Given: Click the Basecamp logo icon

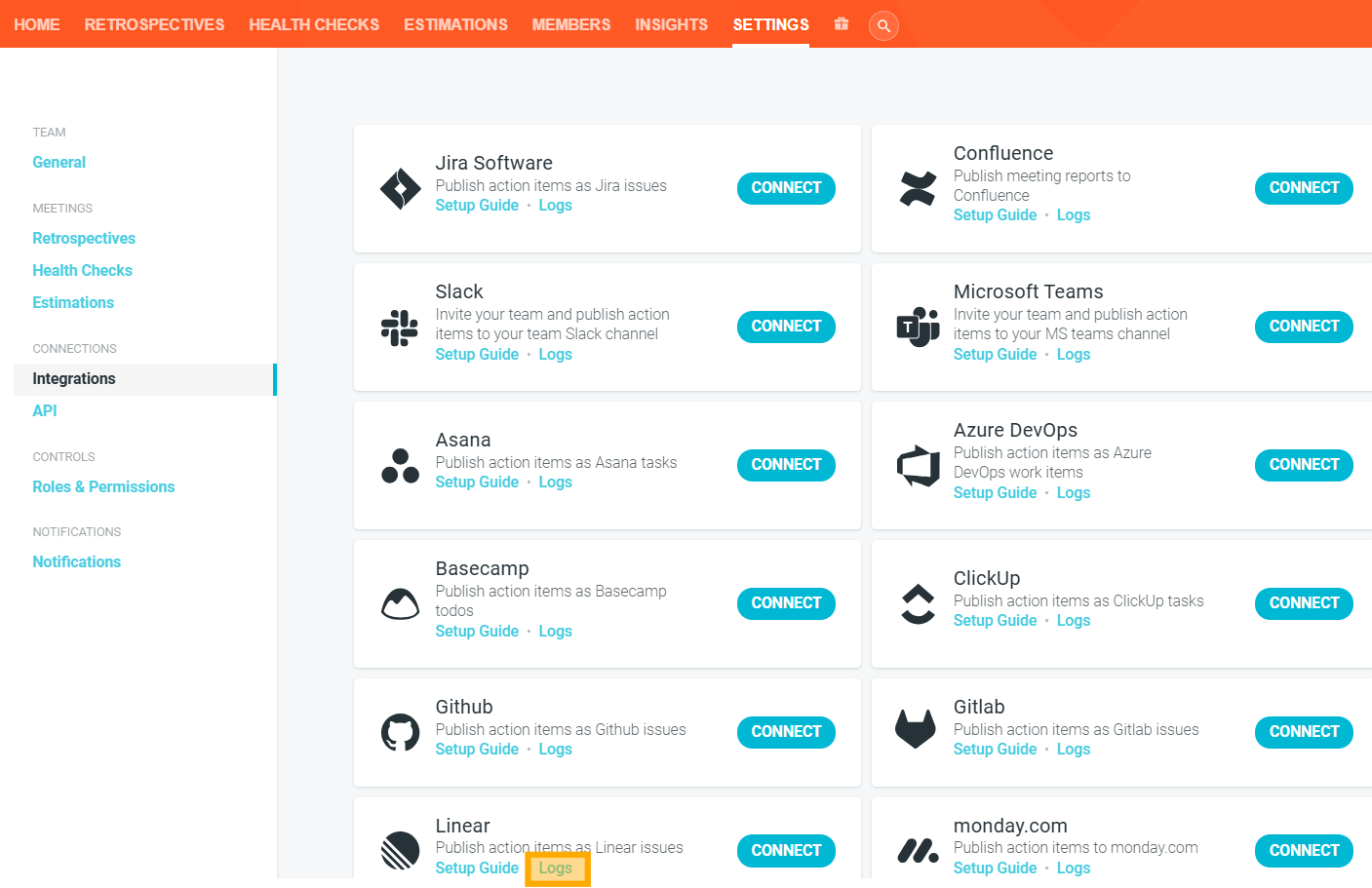Looking at the screenshot, I should (400, 603).
